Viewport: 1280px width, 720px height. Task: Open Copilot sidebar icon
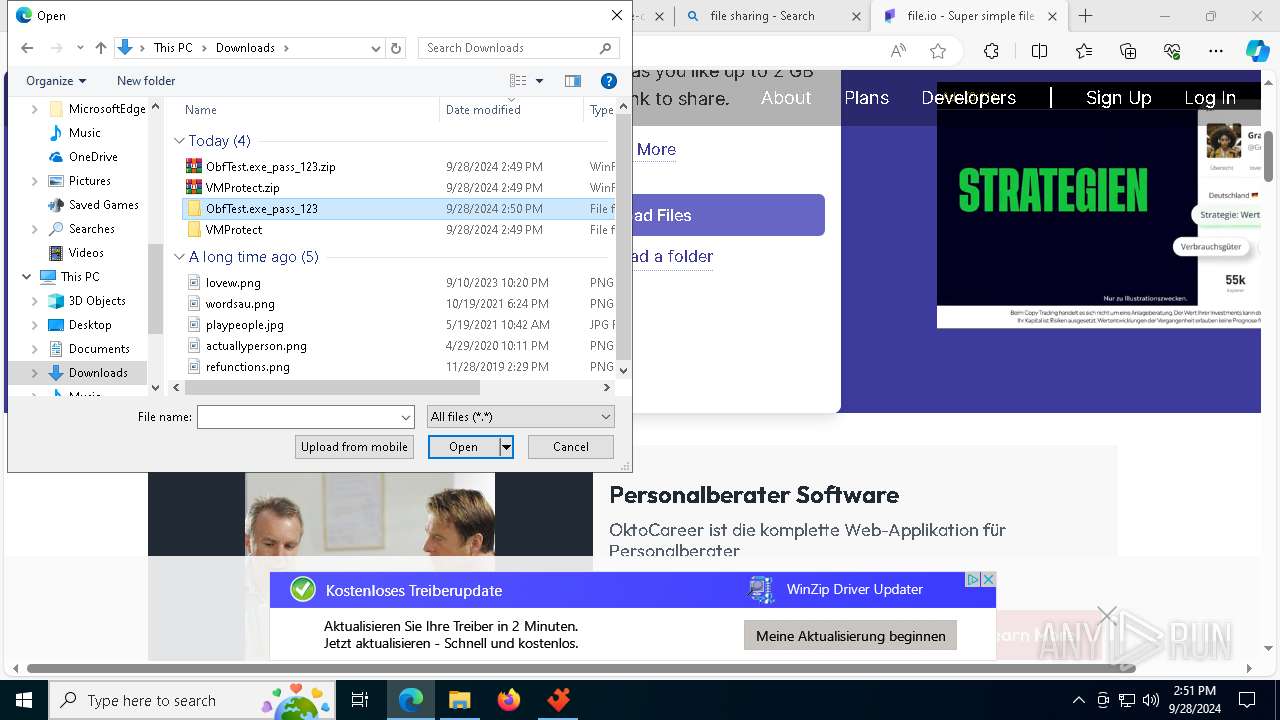pyautogui.click(x=1257, y=51)
